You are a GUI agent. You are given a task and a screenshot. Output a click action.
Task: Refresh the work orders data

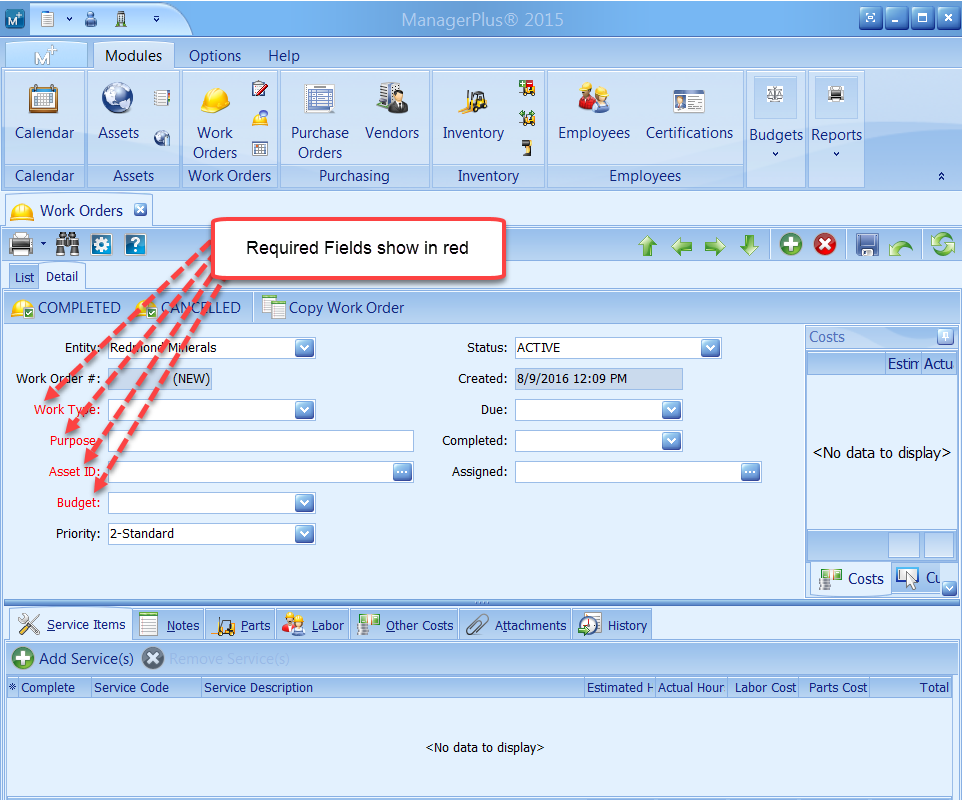click(943, 244)
